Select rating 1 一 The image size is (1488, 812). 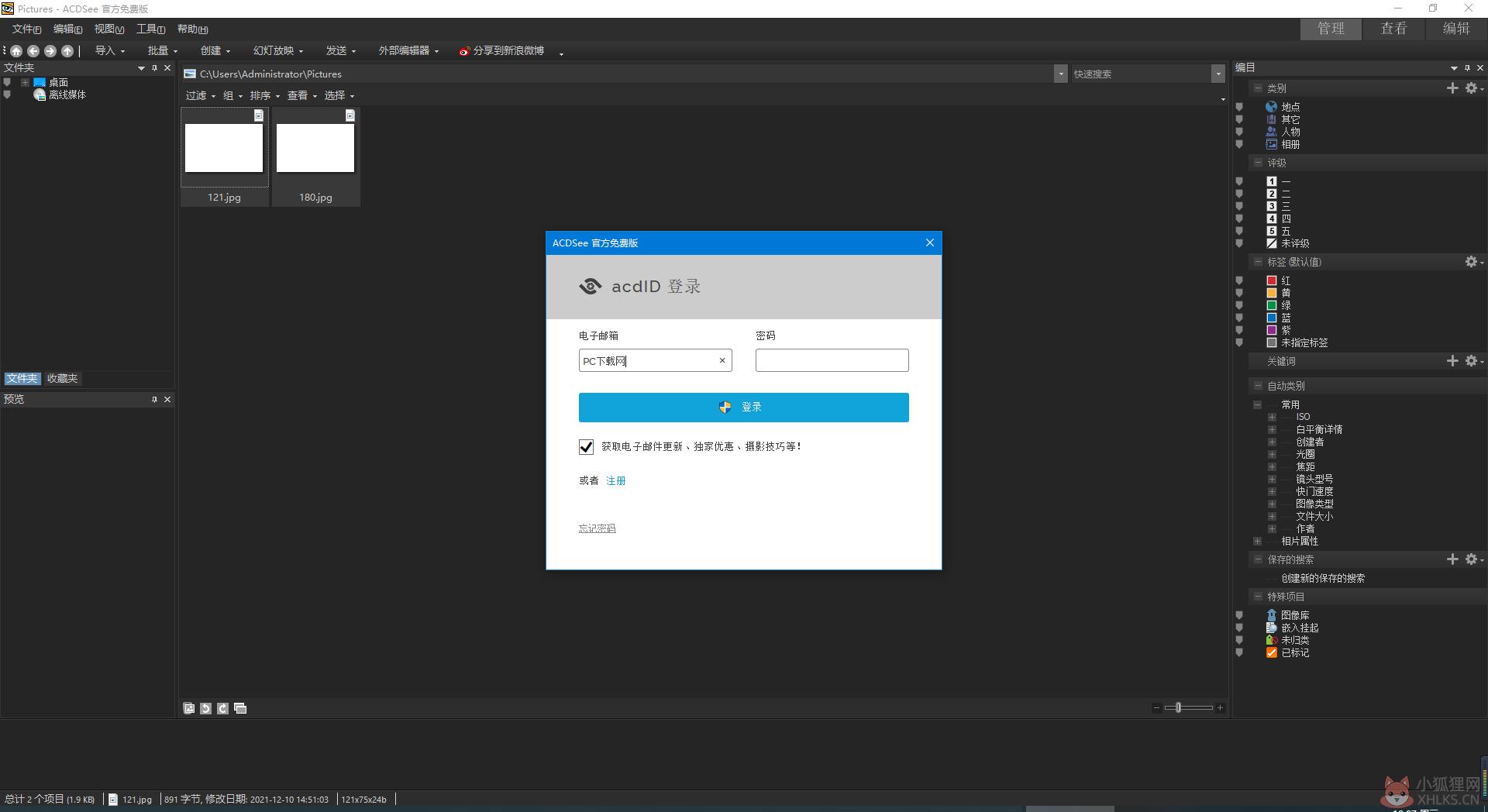pyautogui.click(x=1279, y=181)
